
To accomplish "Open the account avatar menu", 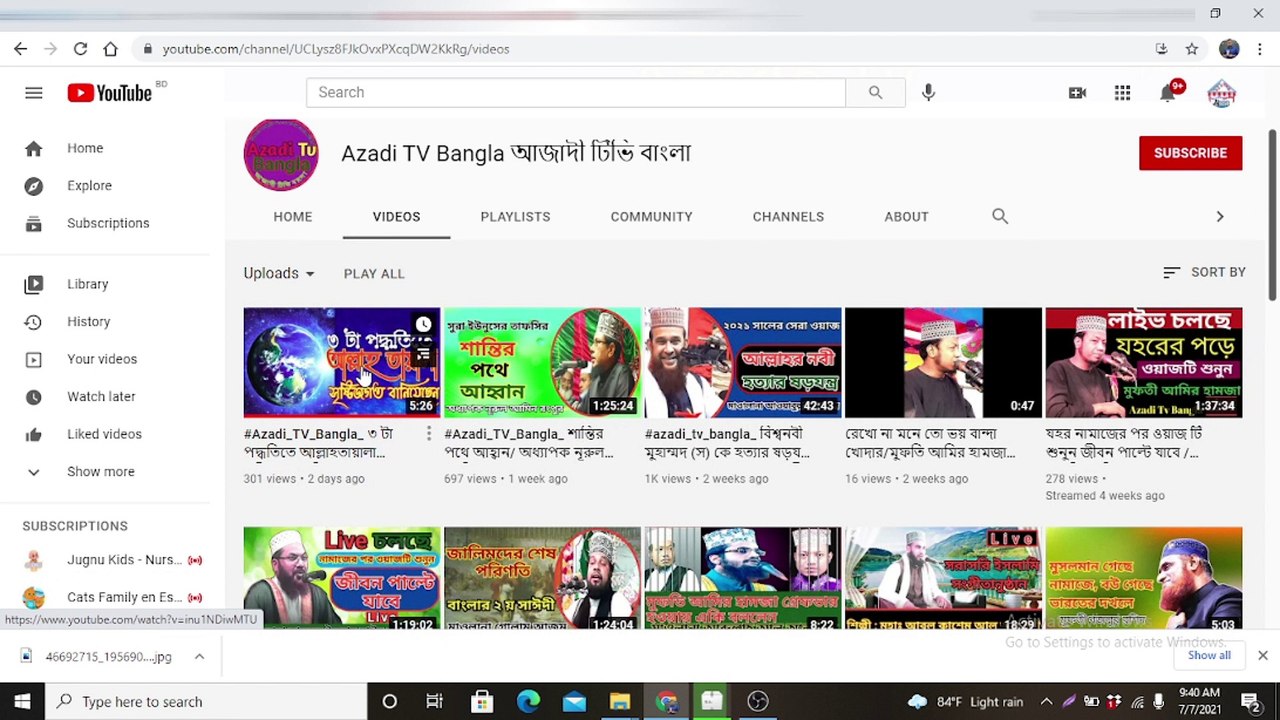I will [x=1221, y=93].
